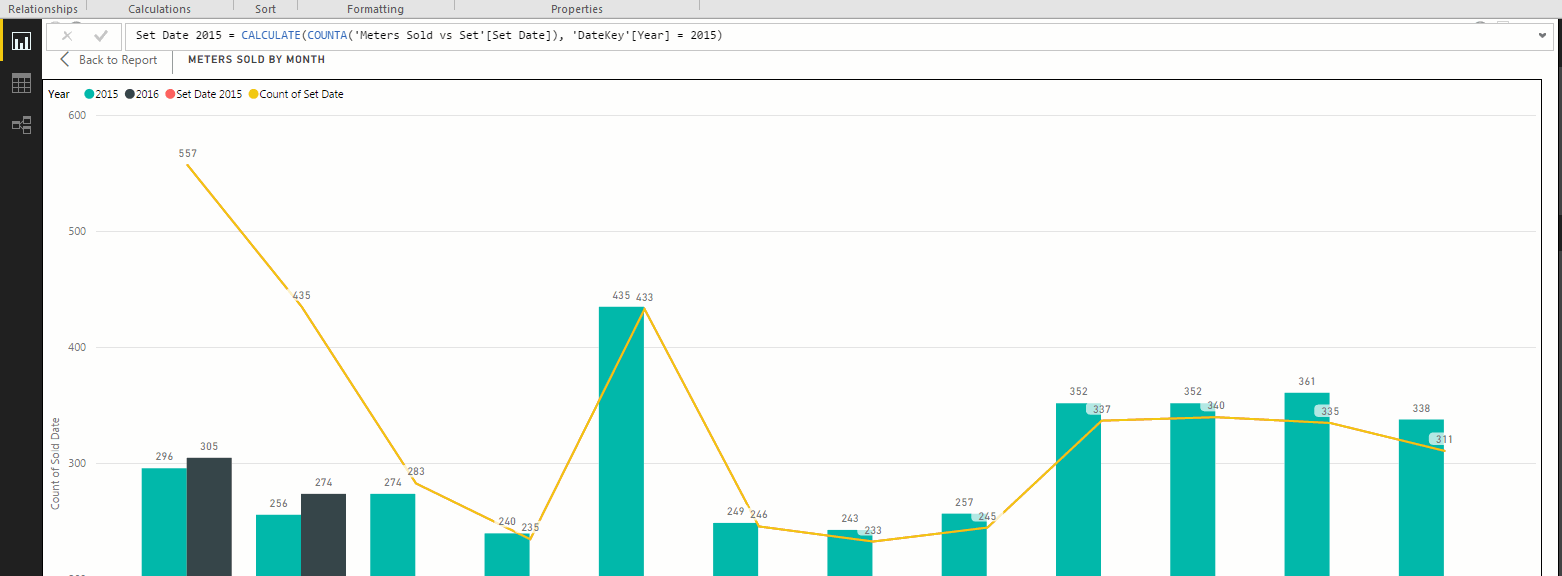The width and height of the screenshot is (1562, 576).
Task: Select the 2015 bar labeled 338
Action: tap(1421, 498)
